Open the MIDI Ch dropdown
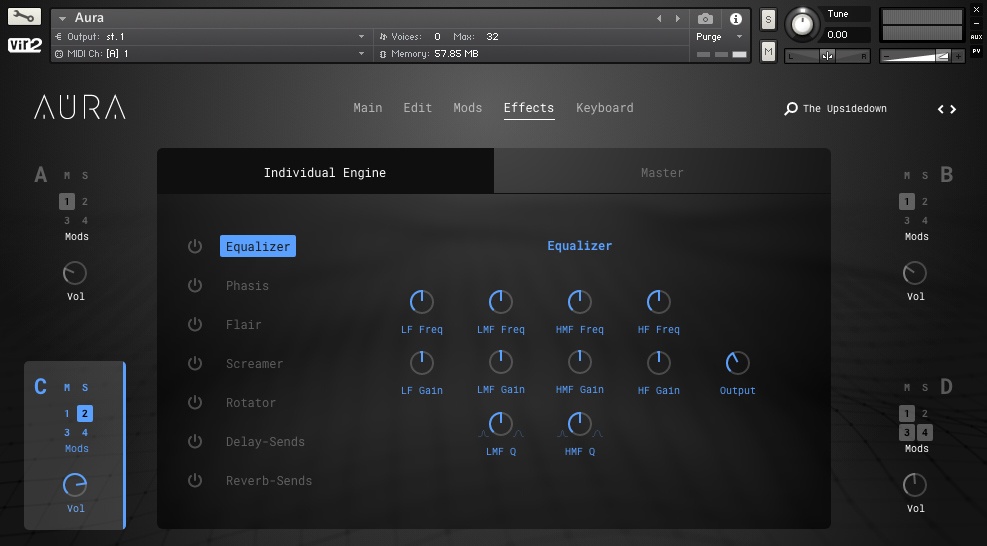The width and height of the screenshot is (987, 546). tap(212, 54)
